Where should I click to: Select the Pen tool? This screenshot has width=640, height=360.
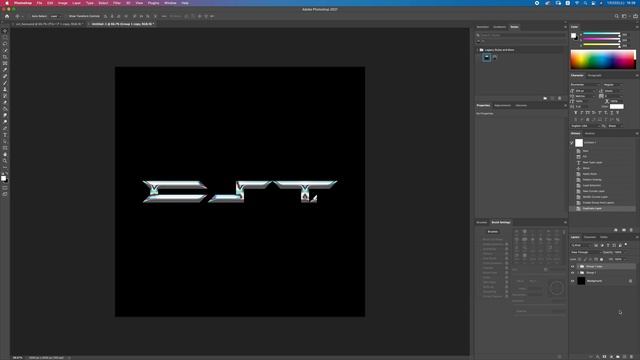coord(5,128)
